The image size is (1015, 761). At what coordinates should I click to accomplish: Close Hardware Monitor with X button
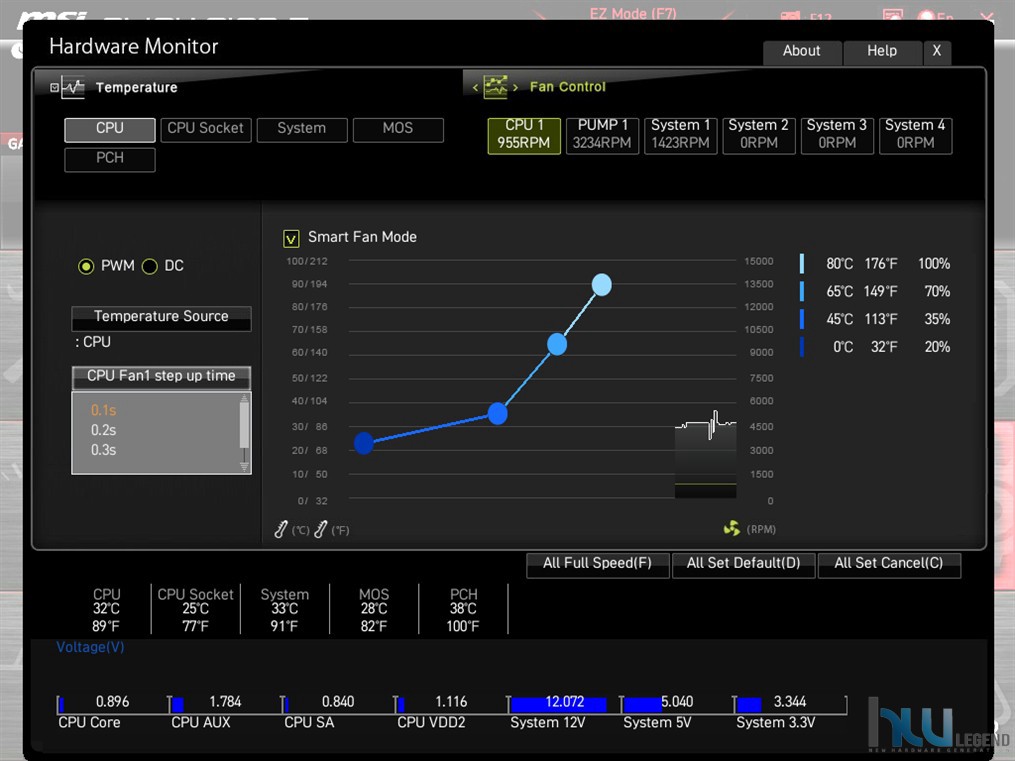(x=937, y=52)
